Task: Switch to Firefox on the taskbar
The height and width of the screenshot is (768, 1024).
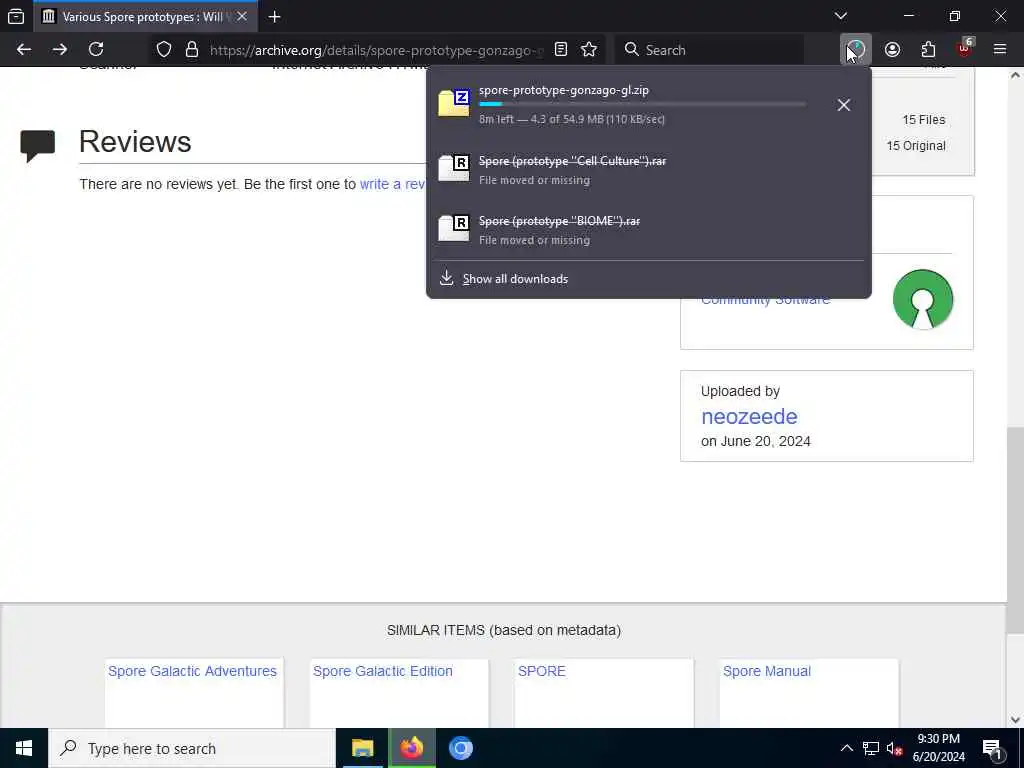Action: (411, 748)
